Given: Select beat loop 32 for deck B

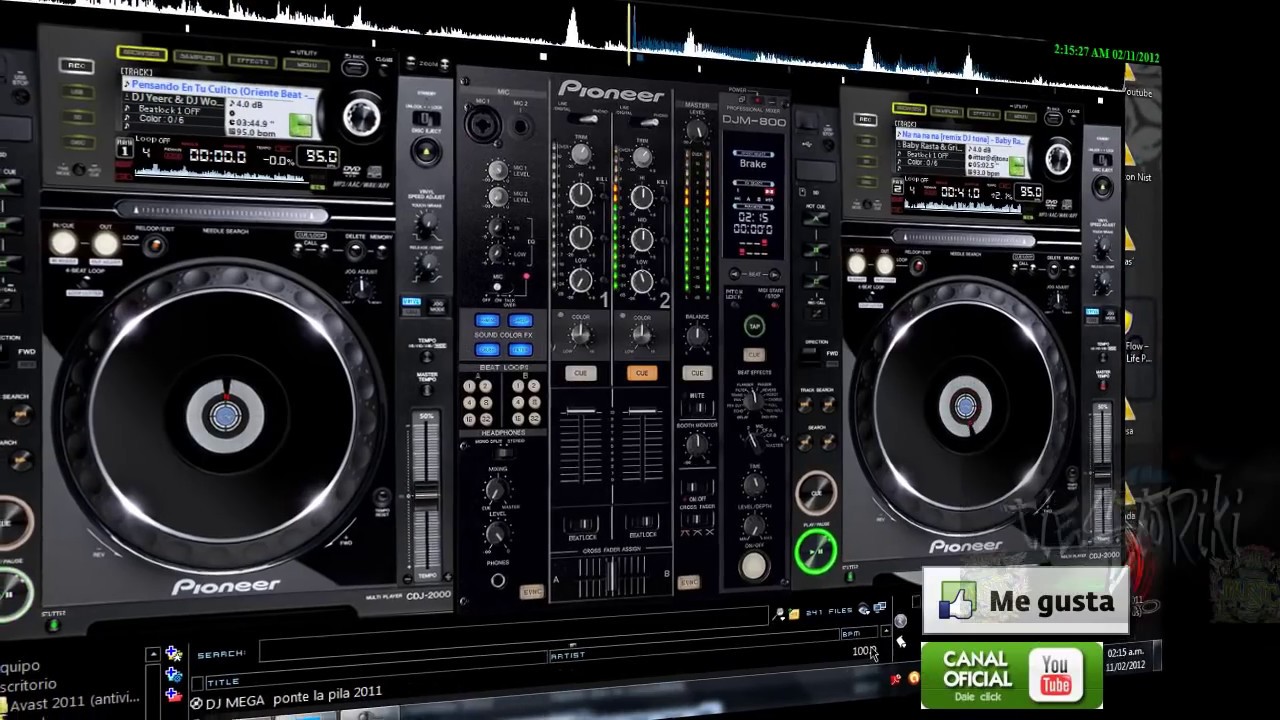Looking at the screenshot, I should 534,419.
